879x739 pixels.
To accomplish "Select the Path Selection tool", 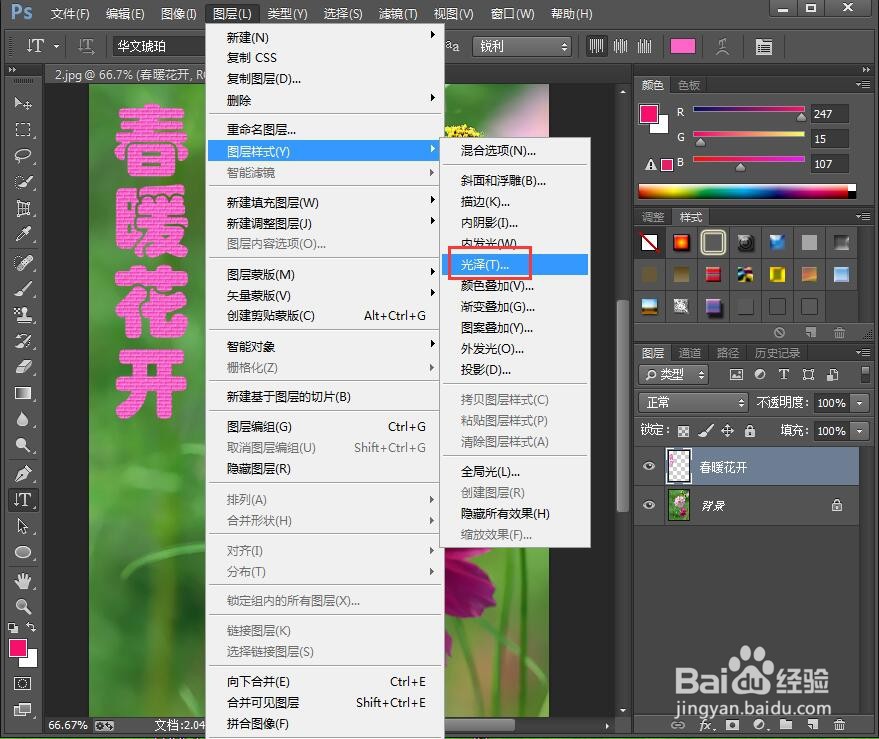I will click(x=23, y=526).
